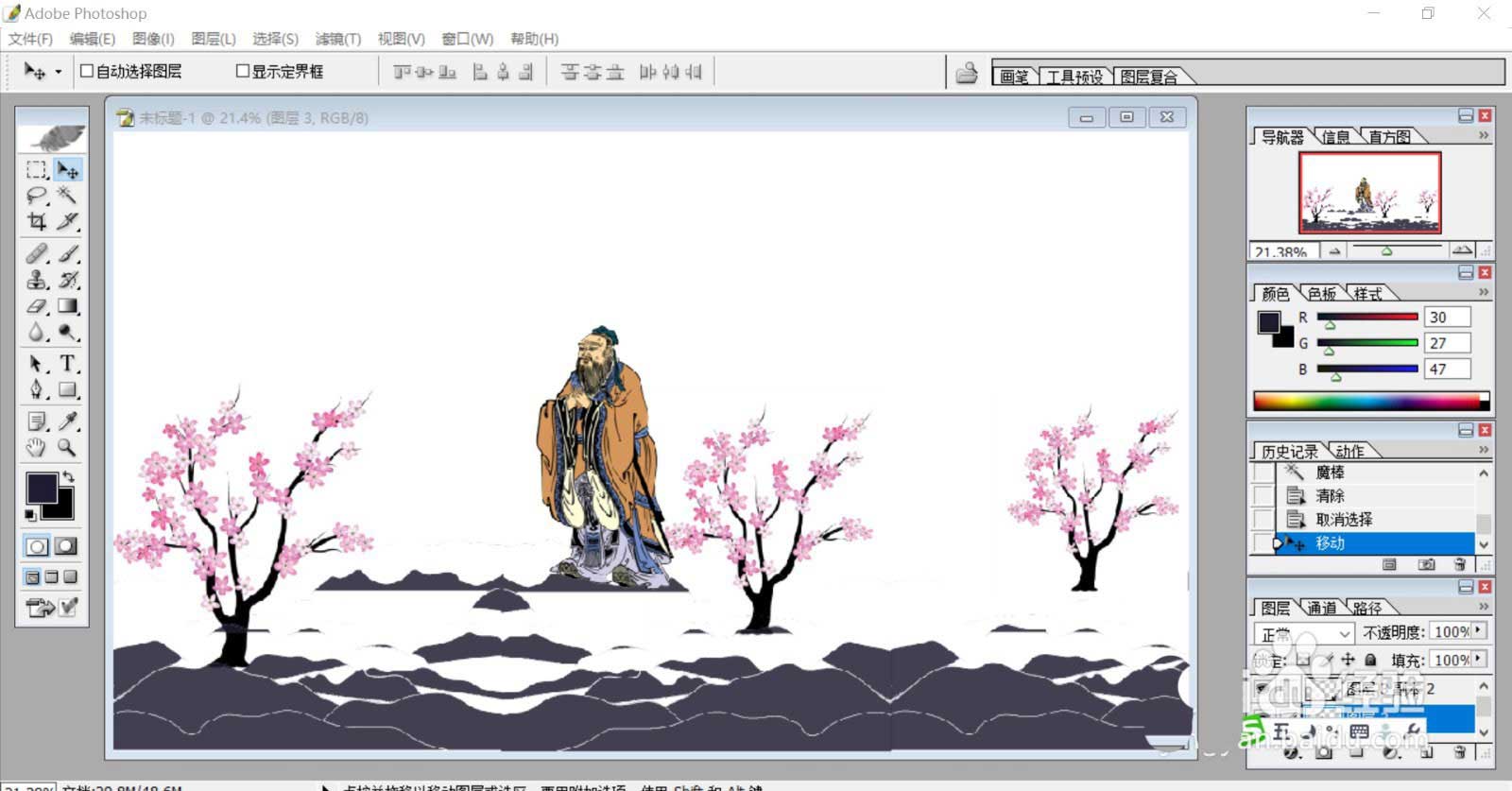1512x791 pixels.
Task: Select the Notes tool
Action: pos(37,421)
